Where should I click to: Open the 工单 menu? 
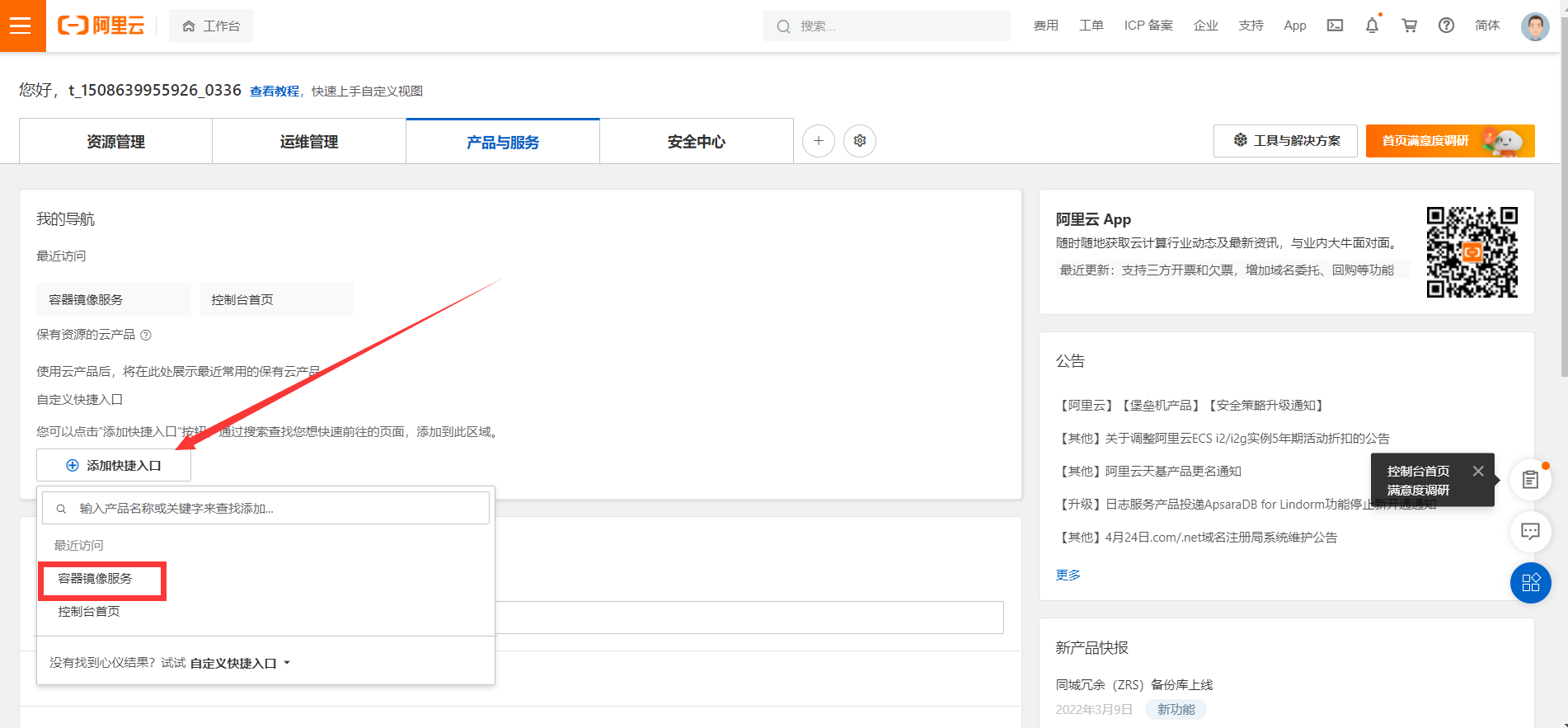tap(1091, 26)
